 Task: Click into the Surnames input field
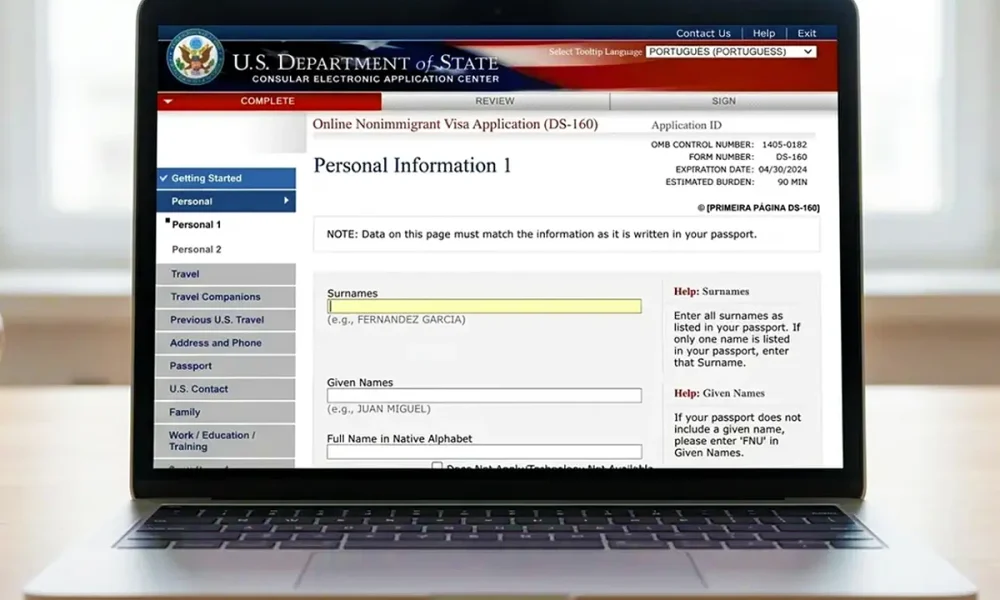[484, 306]
